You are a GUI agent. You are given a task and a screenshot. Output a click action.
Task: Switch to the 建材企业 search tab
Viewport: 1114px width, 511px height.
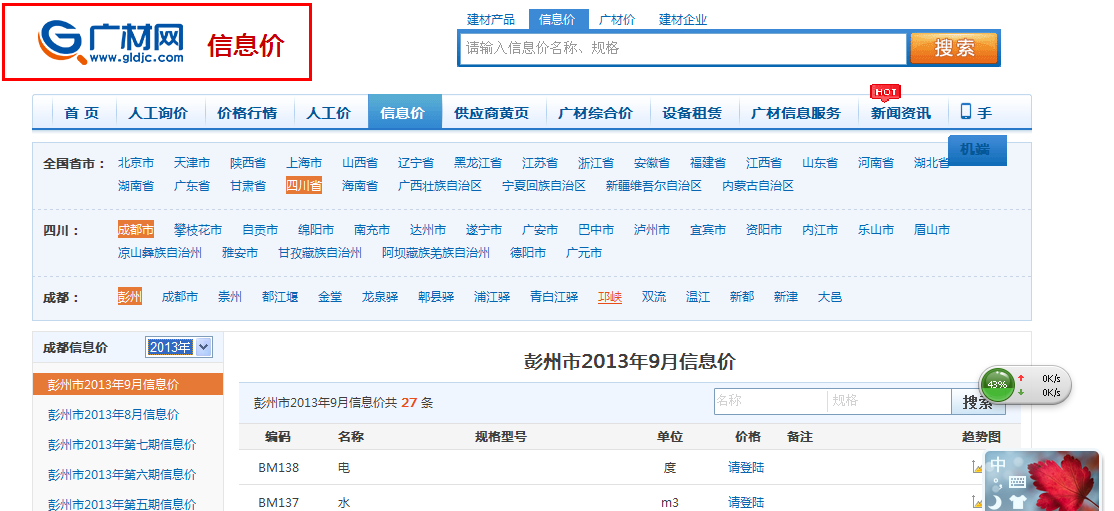pyautogui.click(x=683, y=20)
